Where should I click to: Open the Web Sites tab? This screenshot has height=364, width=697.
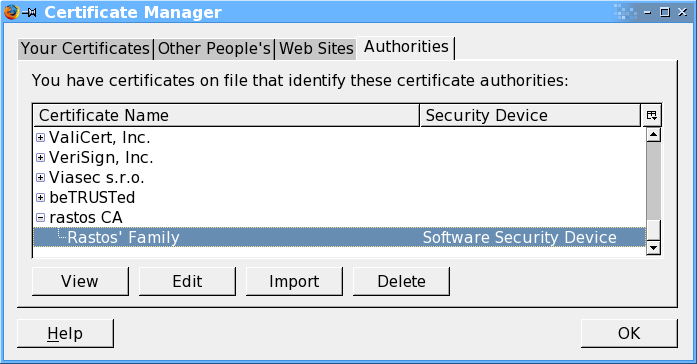[316, 48]
